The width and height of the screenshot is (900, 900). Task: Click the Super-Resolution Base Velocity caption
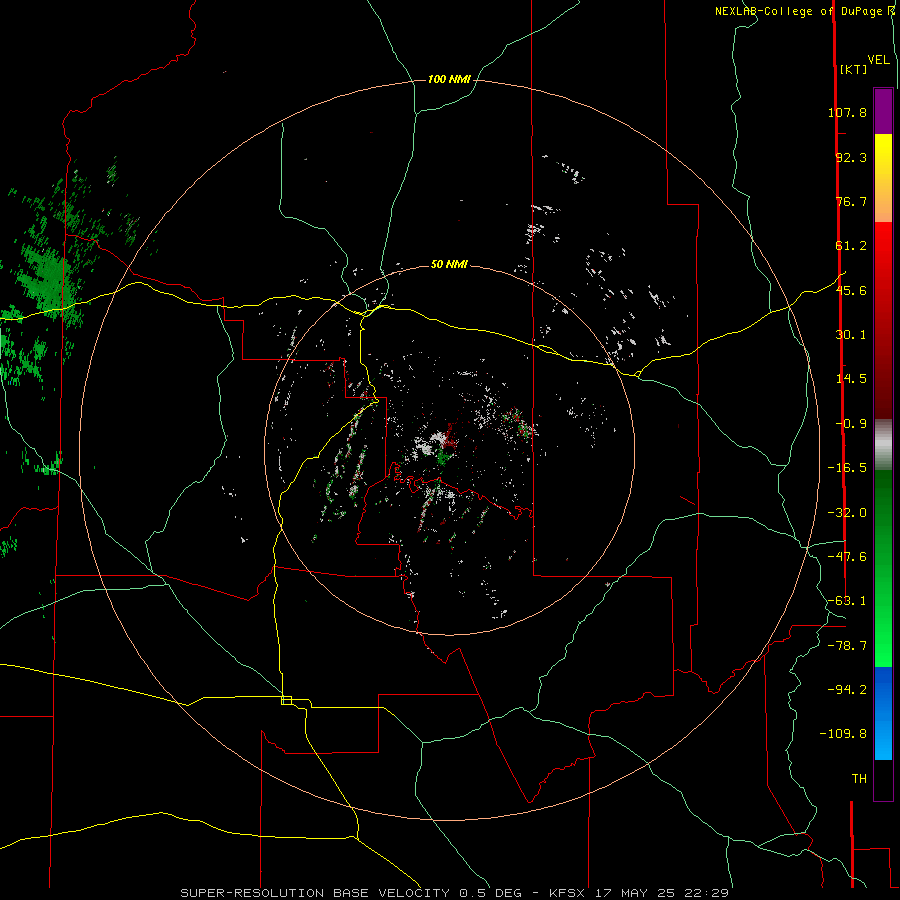click(455, 893)
